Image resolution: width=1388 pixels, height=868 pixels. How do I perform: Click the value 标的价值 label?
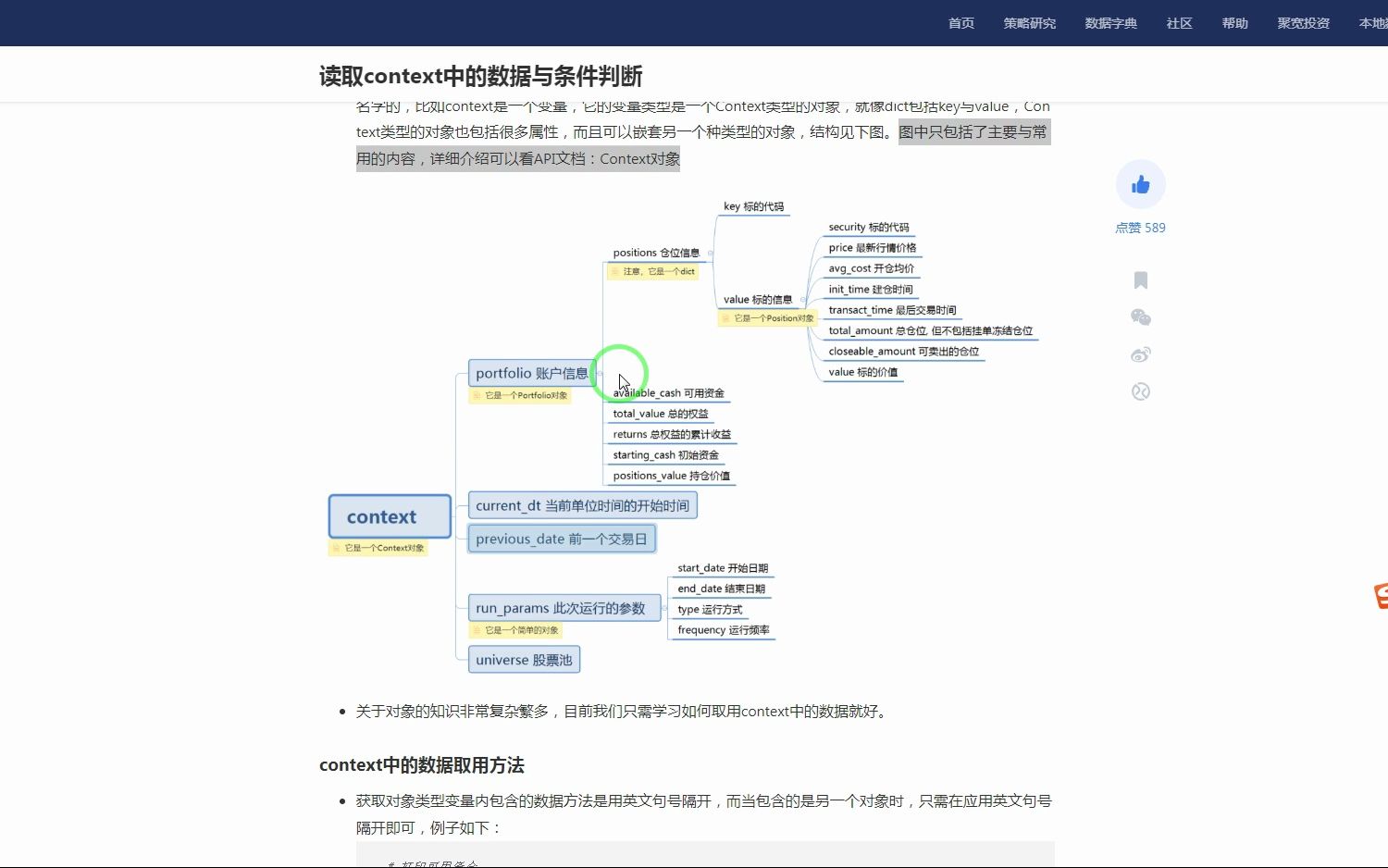click(863, 372)
